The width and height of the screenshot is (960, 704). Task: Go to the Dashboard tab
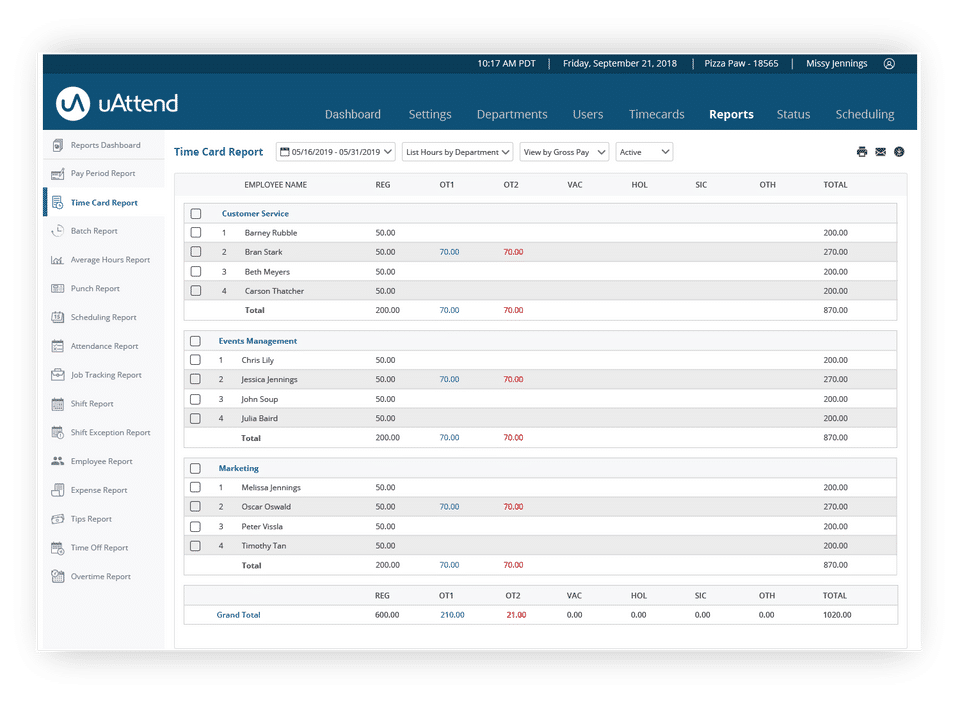353,114
